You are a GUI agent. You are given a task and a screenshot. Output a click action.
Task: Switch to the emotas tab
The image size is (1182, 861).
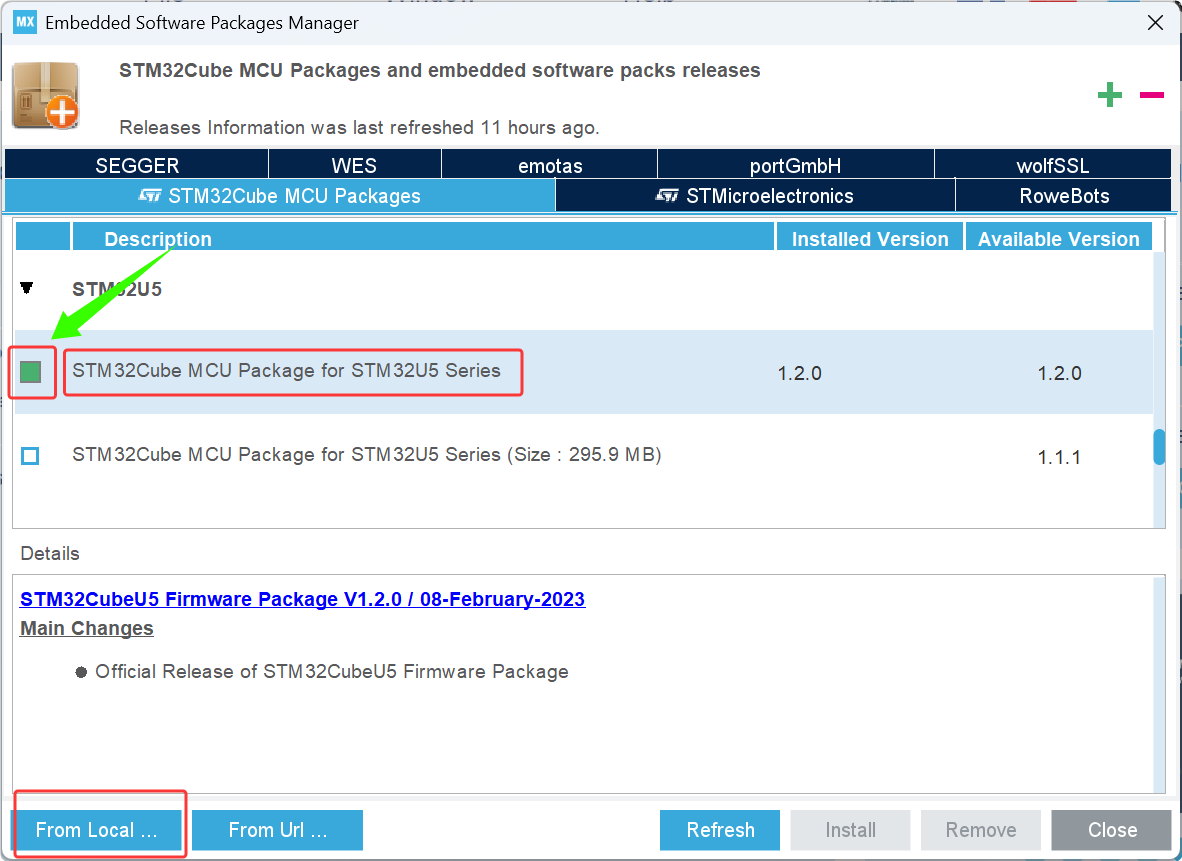pos(550,165)
